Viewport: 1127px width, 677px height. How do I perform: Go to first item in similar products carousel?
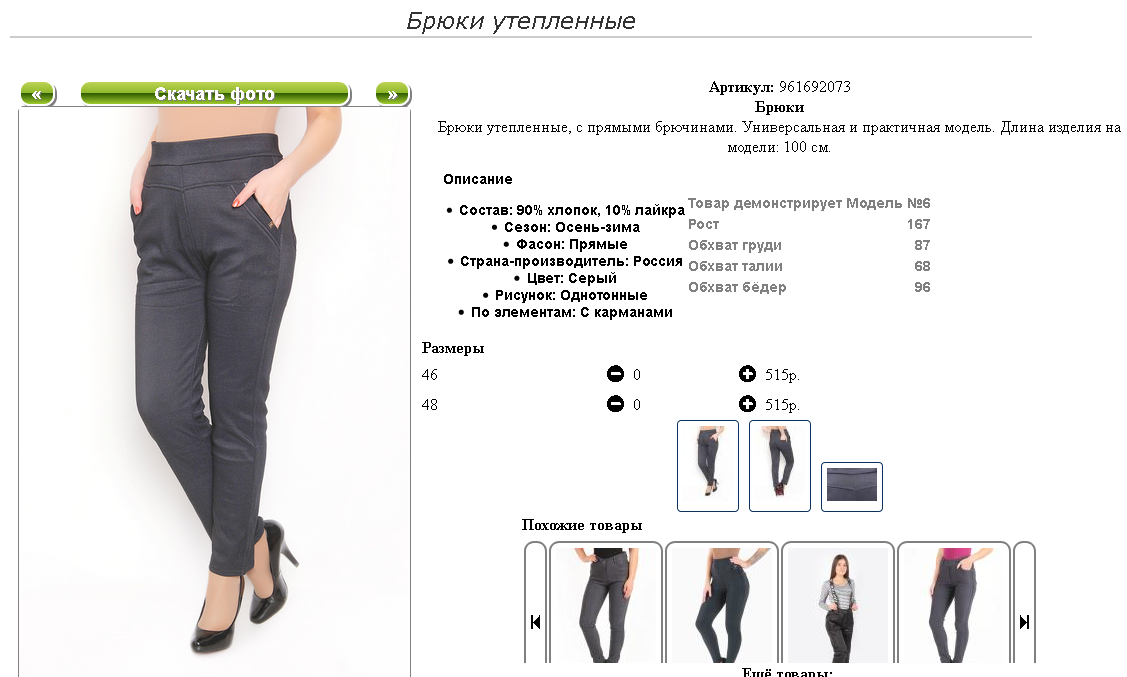[535, 622]
